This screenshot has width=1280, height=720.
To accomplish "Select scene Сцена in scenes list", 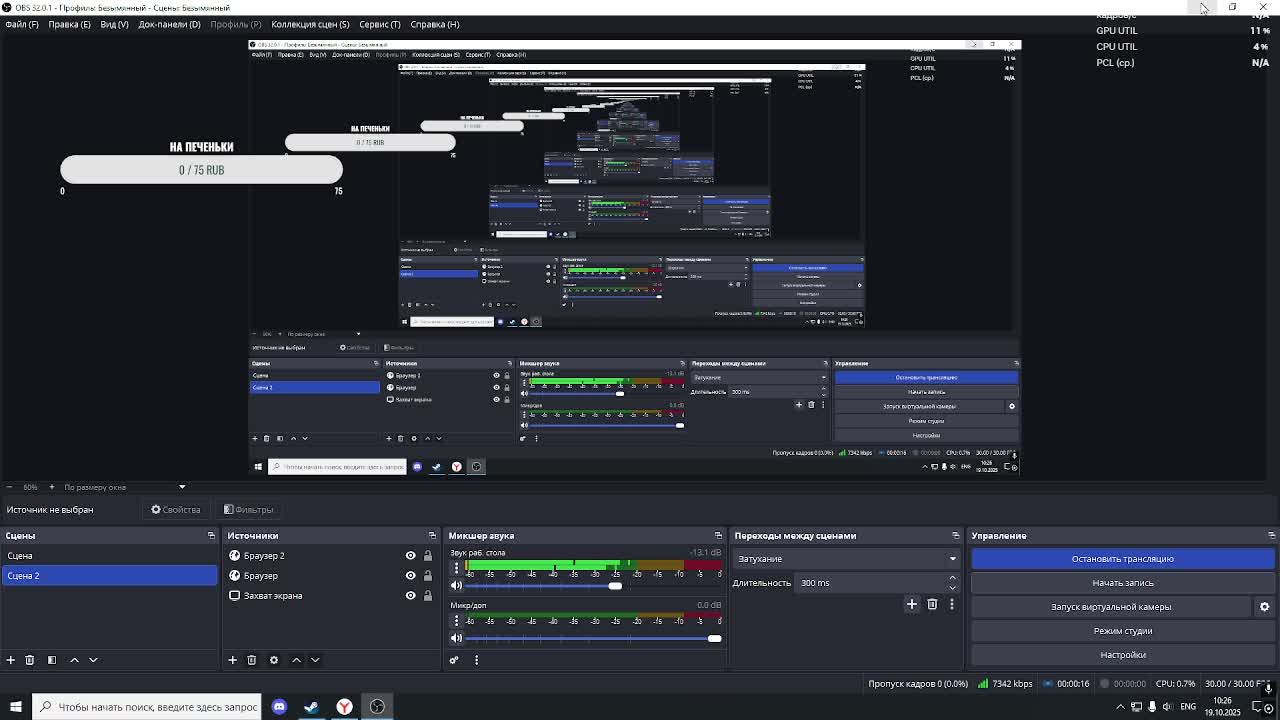I will 109,556.
